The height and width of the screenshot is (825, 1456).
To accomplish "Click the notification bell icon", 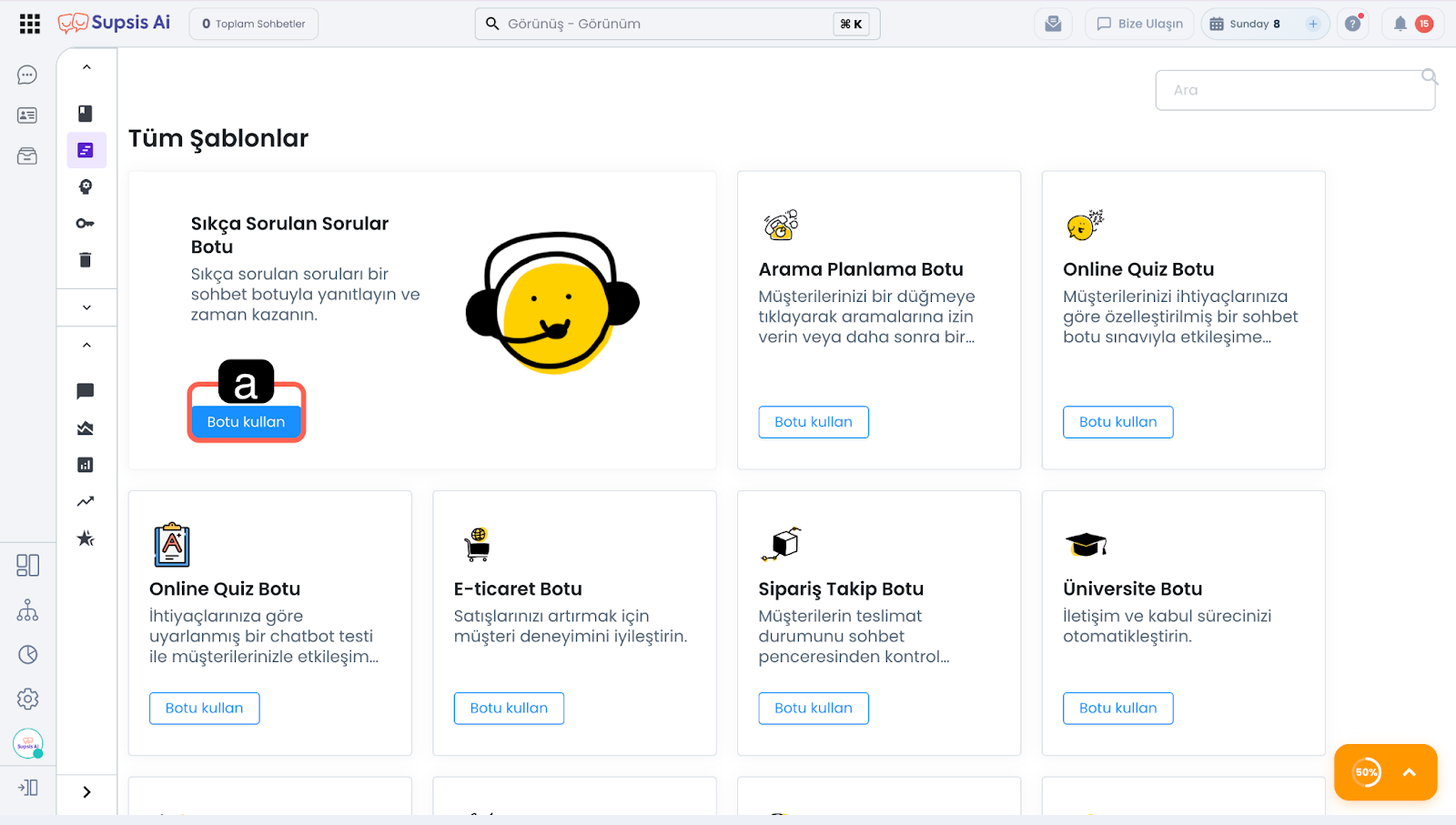I will (1400, 24).
